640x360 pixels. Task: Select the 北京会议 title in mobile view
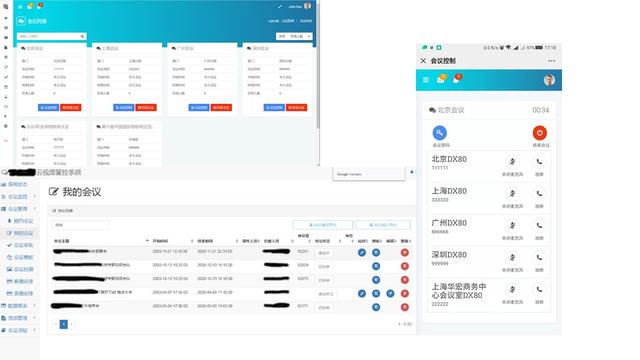(451, 110)
